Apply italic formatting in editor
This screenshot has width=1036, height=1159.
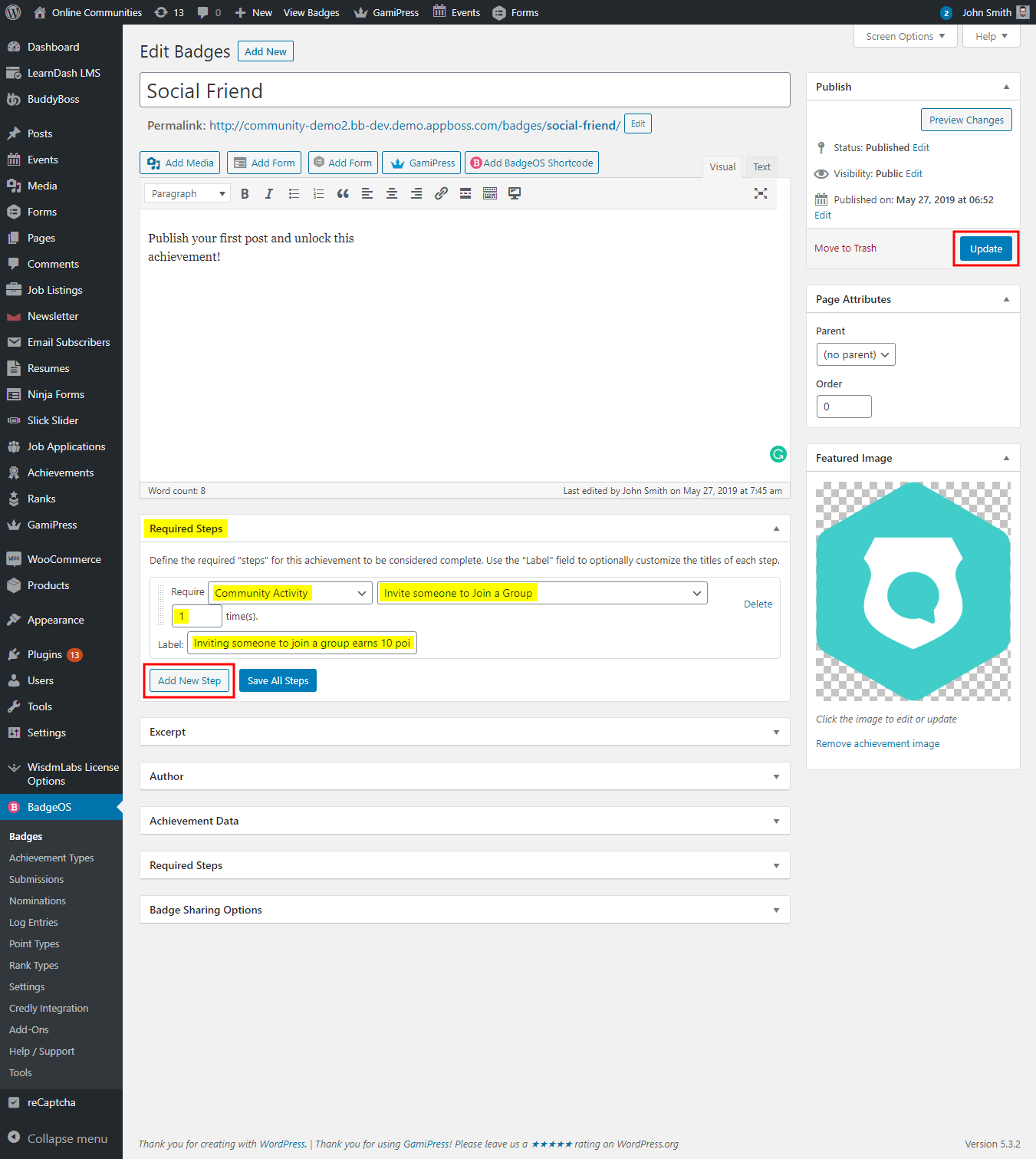[269, 194]
